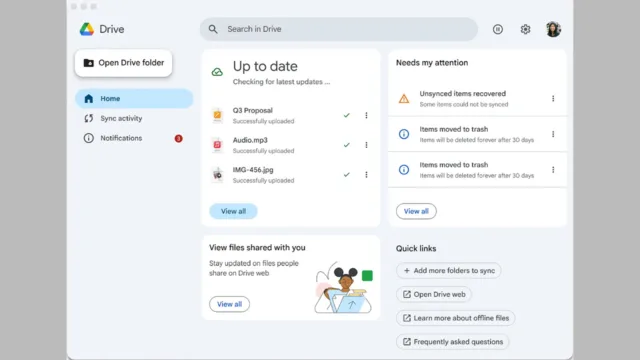Click the Audio.mp3 file icon
640x360 pixels.
click(217, 145)
